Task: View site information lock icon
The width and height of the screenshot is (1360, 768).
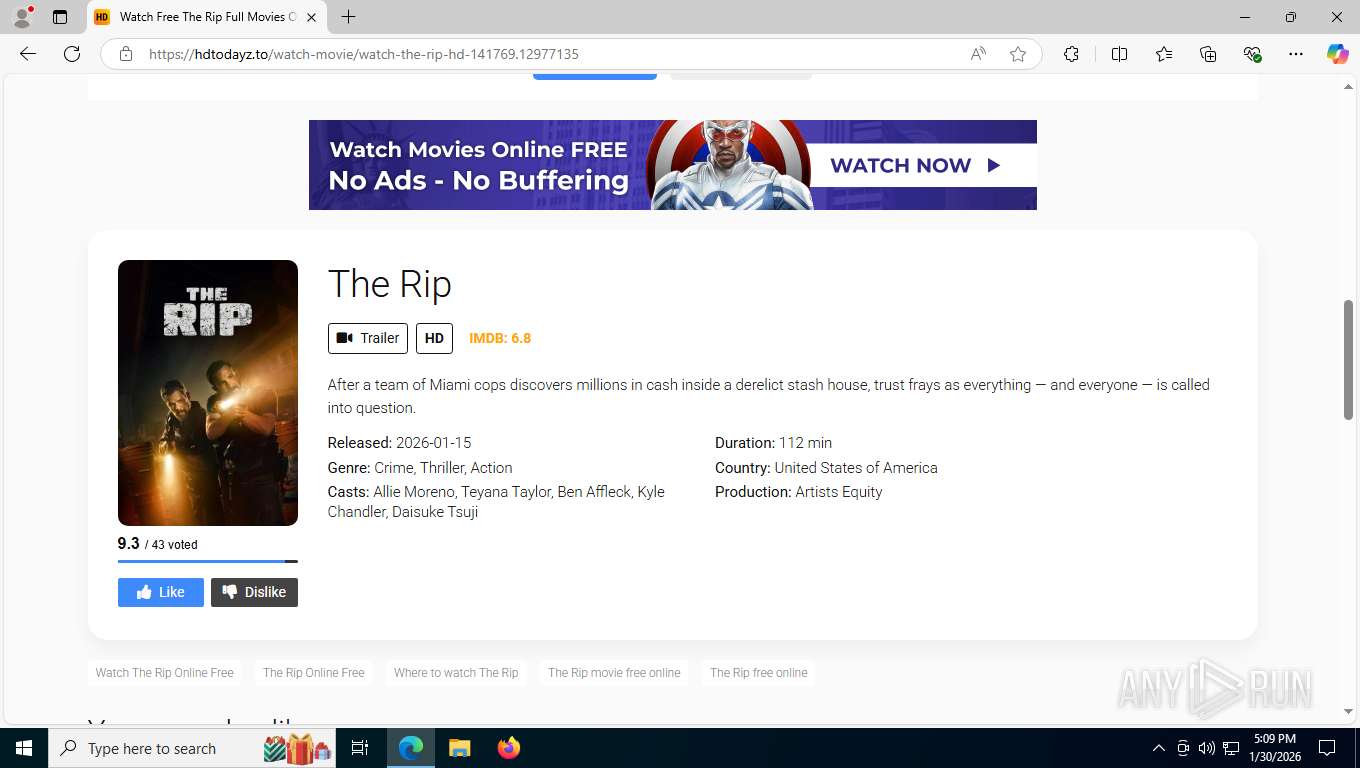Action: coord(126,54)
